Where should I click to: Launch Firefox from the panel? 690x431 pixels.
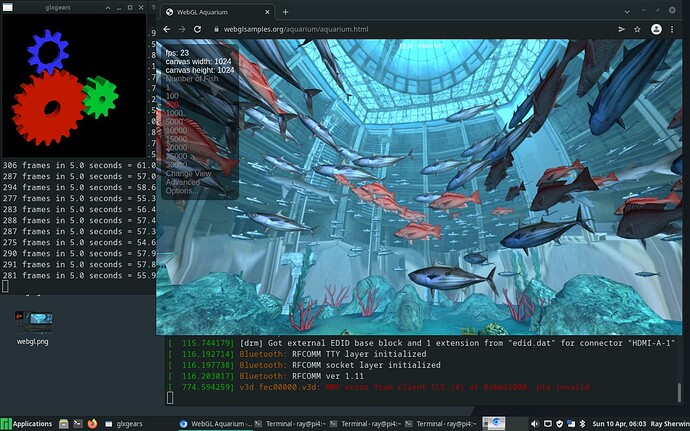pos(92,424)
